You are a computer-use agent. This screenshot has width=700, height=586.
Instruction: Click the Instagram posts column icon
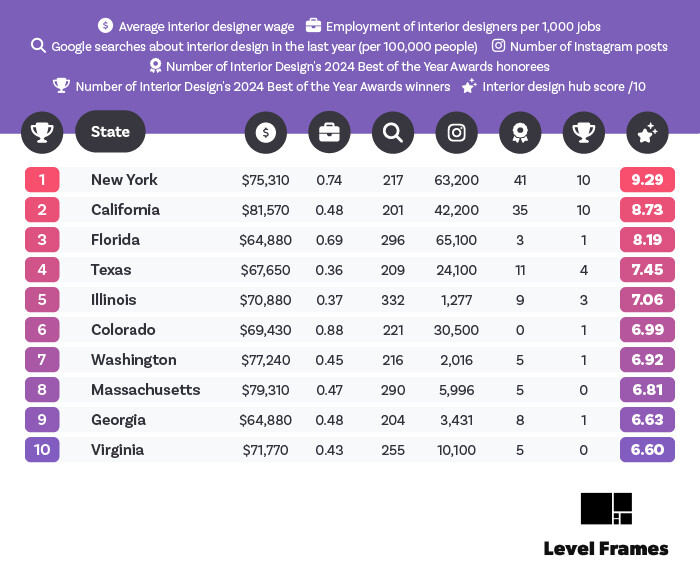pyautogui.click(x=457, y=132)
